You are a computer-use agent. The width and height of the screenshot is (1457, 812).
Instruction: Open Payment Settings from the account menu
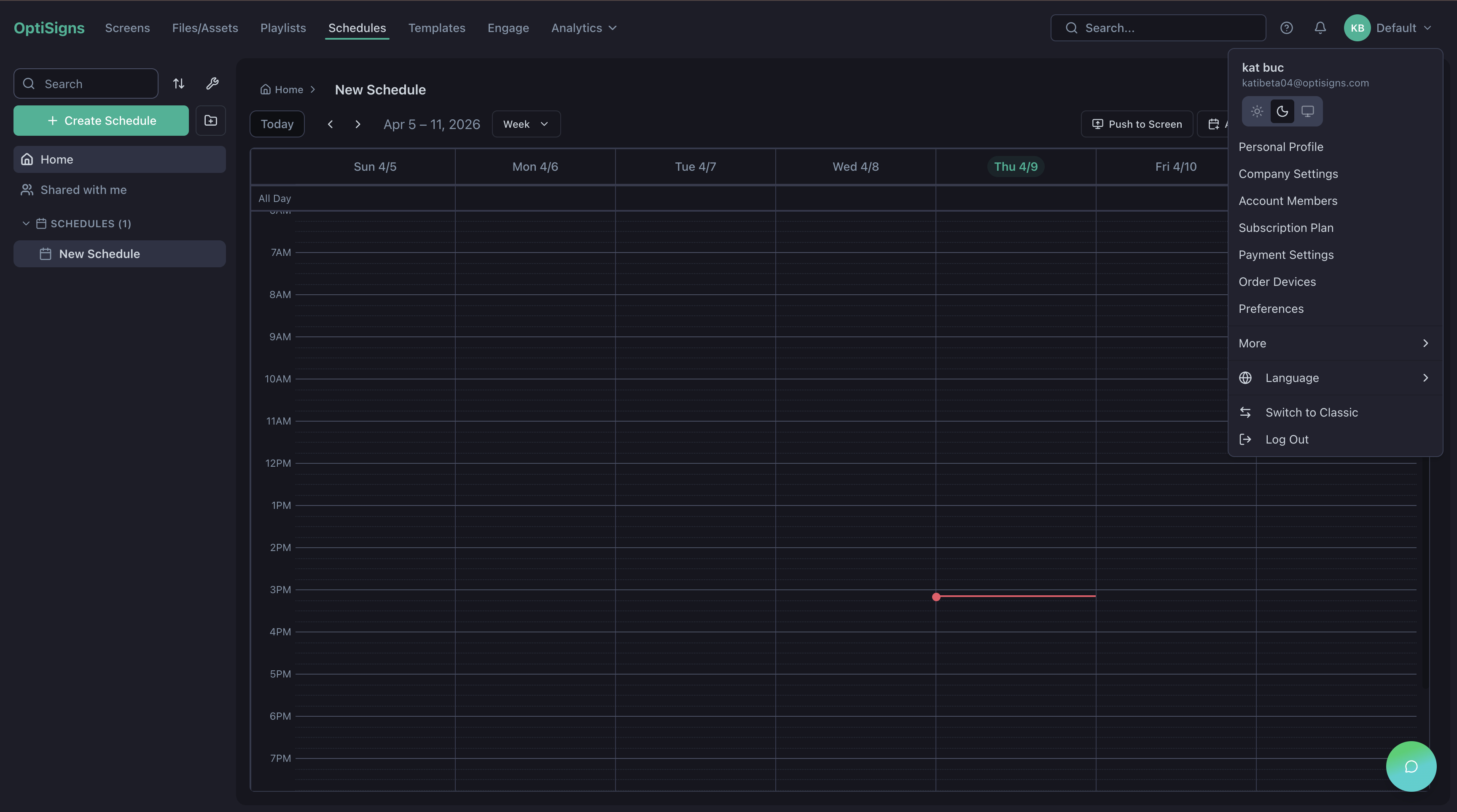pyautogui.click(x=1286, y=255)
